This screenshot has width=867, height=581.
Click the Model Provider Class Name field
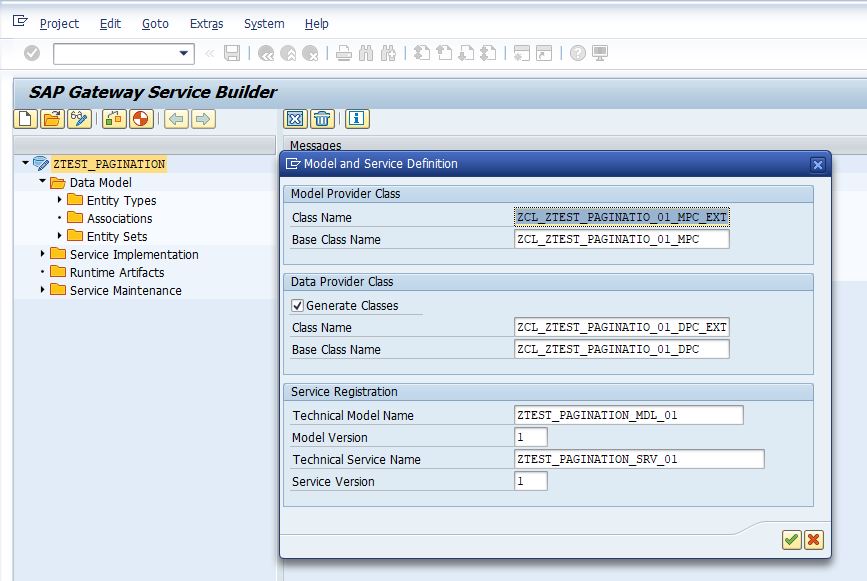(621, 217)
